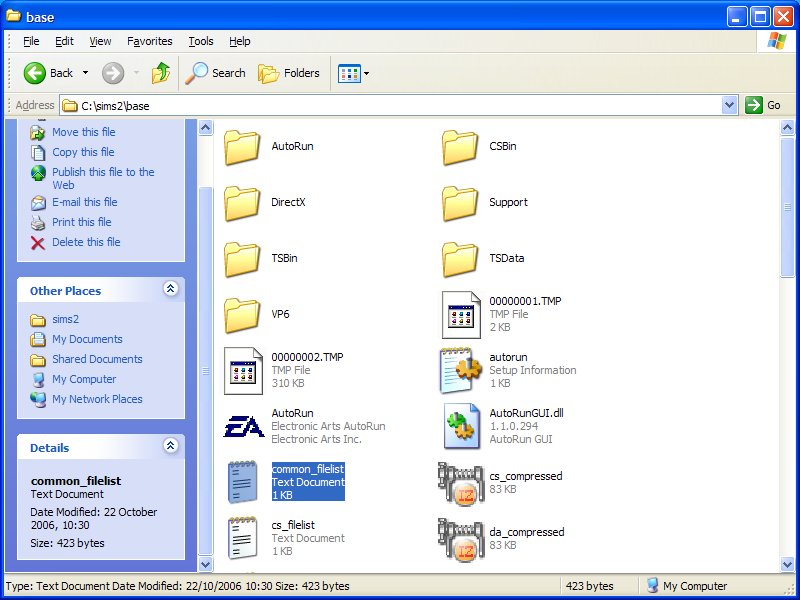Screen dimensions: 800x600
Task: Click Move this file
Action: click(84, 132)
